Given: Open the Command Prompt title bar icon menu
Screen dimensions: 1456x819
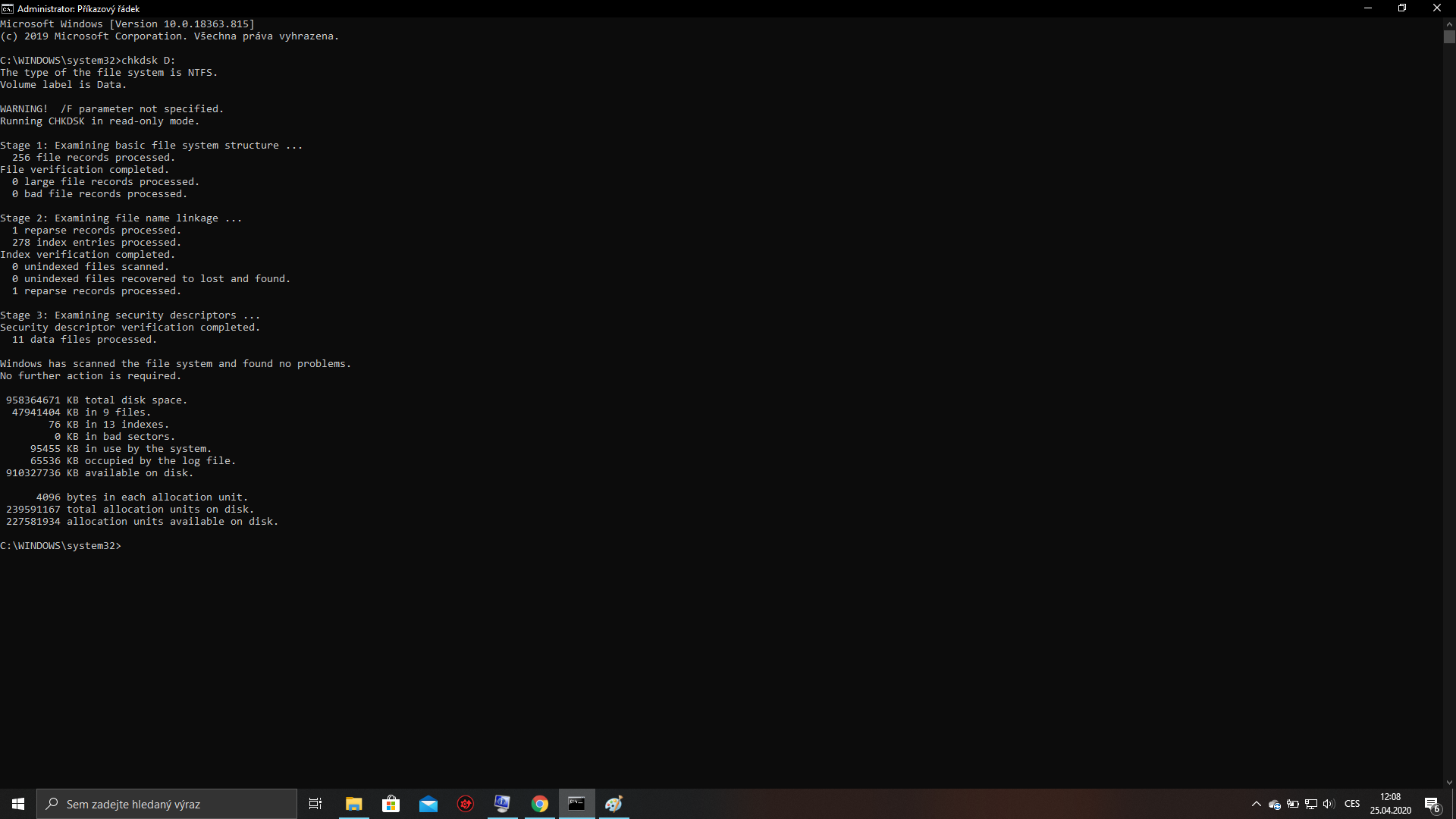Looking at the screenshot, I should pos(7,8).
